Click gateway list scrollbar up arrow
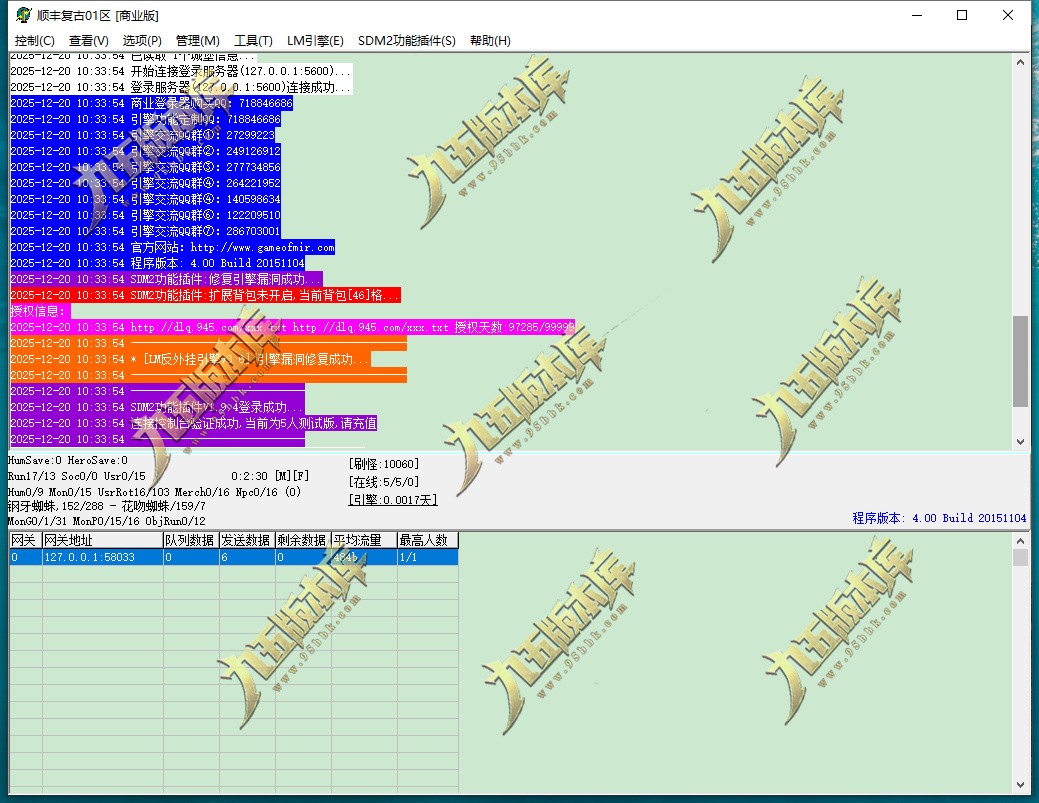This screenshot has width=1039, height=803. coord(1020,541)
